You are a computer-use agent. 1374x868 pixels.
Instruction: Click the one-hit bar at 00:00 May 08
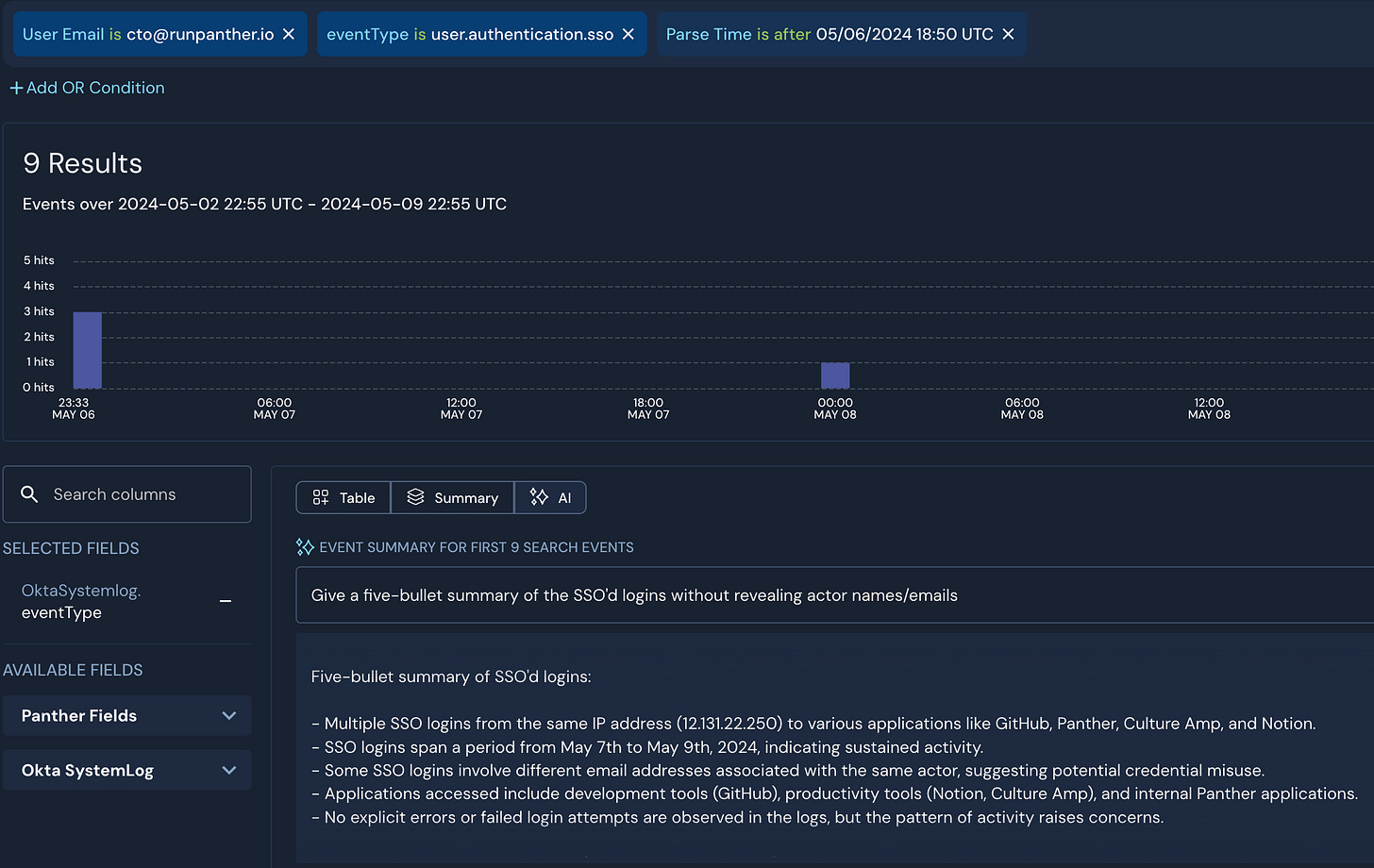pos(835,376)
